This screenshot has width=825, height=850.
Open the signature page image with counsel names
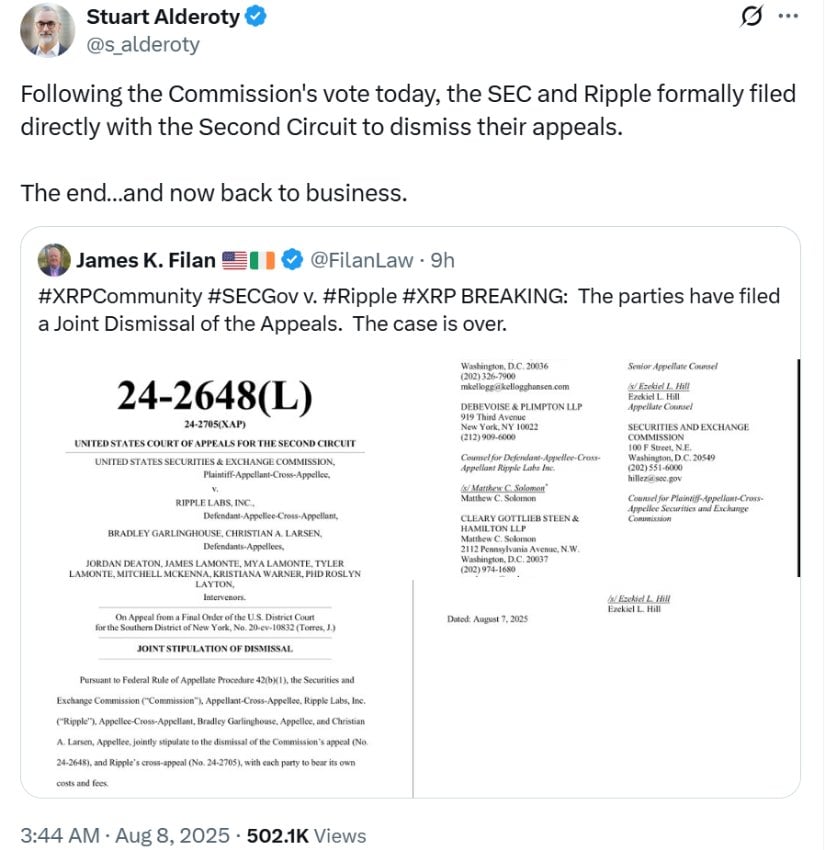[607, 578]
